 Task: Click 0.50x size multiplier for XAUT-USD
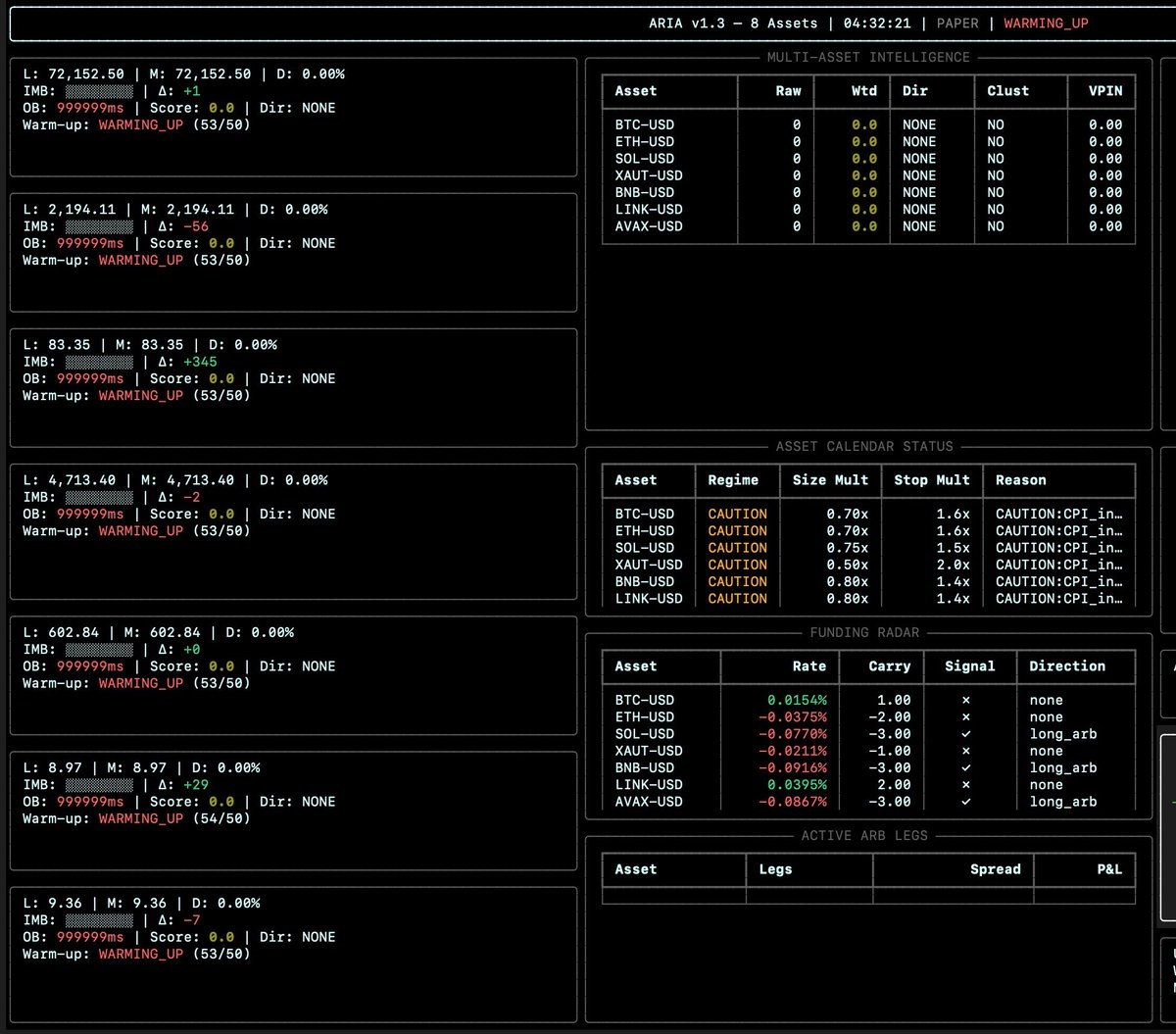click(847, 565)
